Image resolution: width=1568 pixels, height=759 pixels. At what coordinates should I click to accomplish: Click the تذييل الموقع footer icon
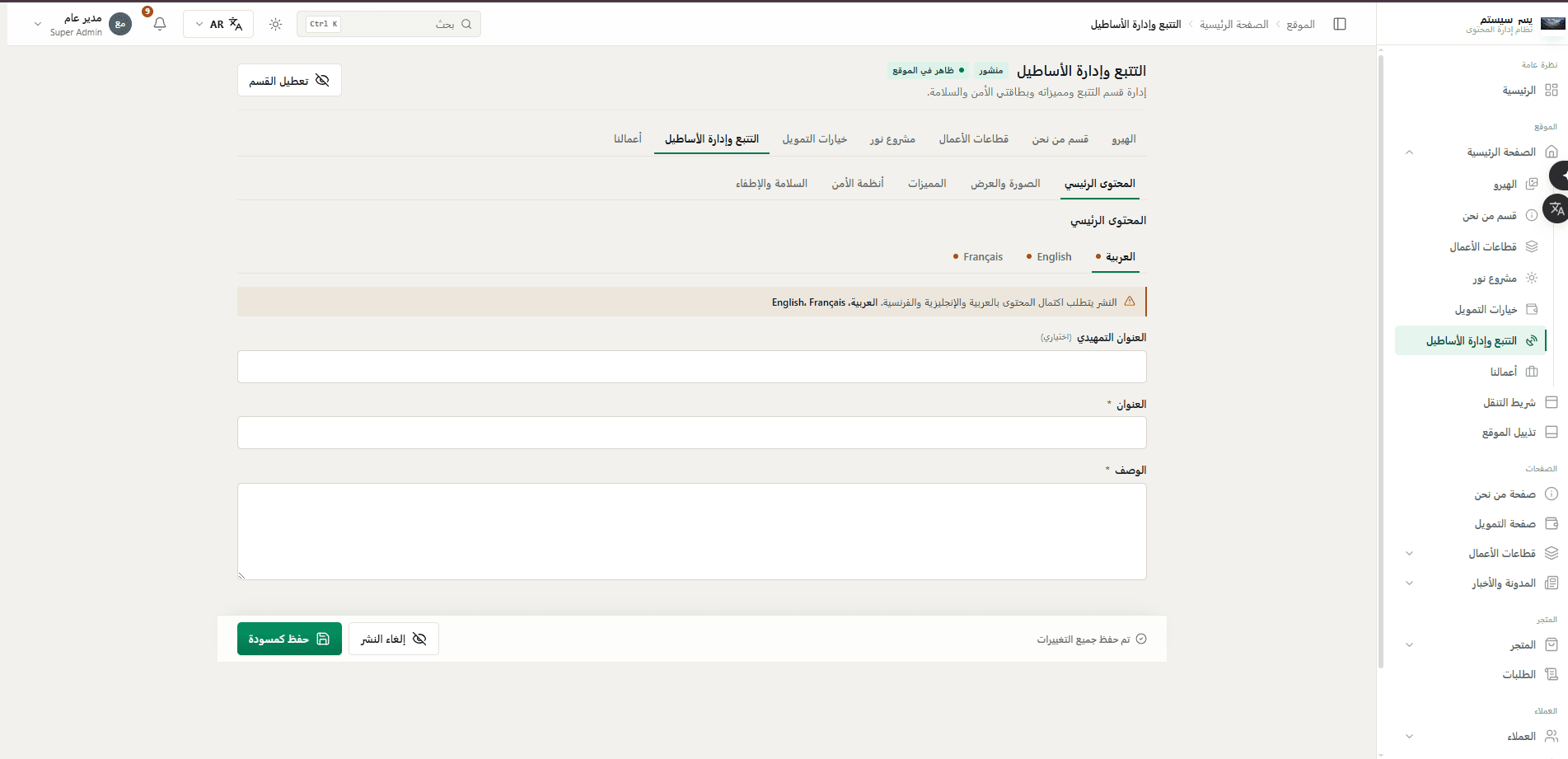(x=1552, y=432)
